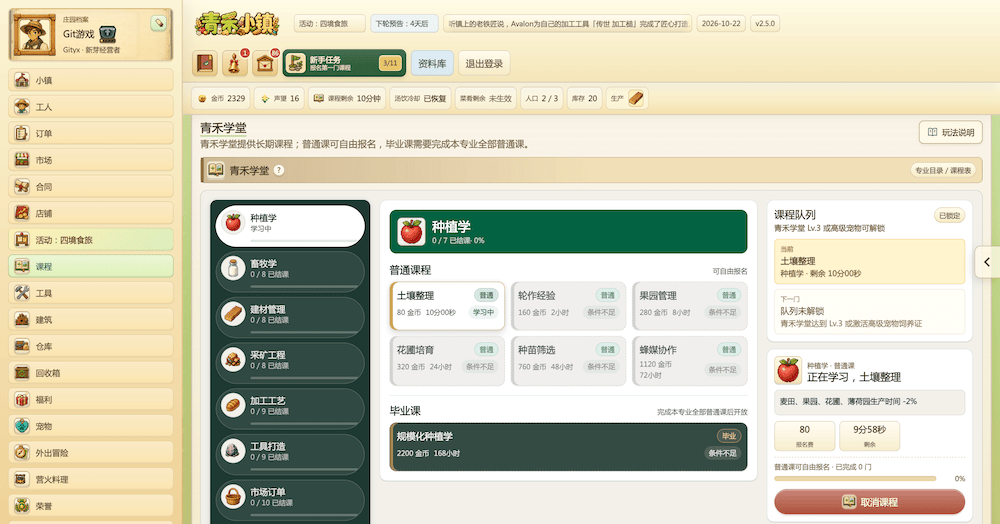Click the 工具 hammer icon
The width and height of the screenshot is (1000, 524).
pos(22,293)
